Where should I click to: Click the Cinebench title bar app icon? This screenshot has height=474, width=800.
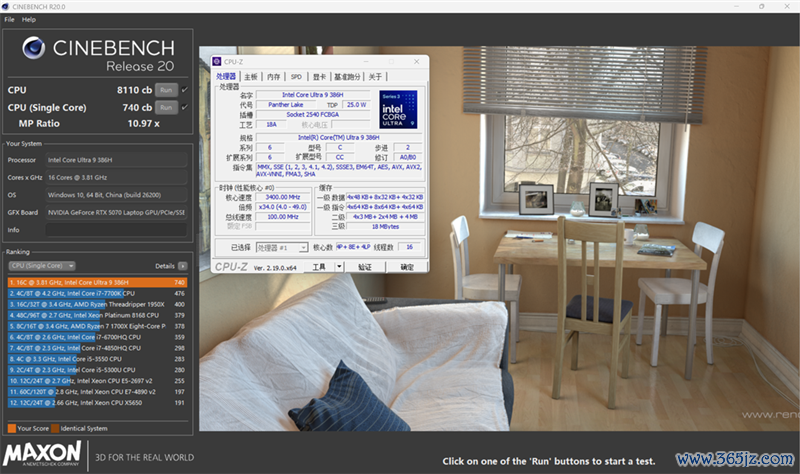(x=6, y=7)
